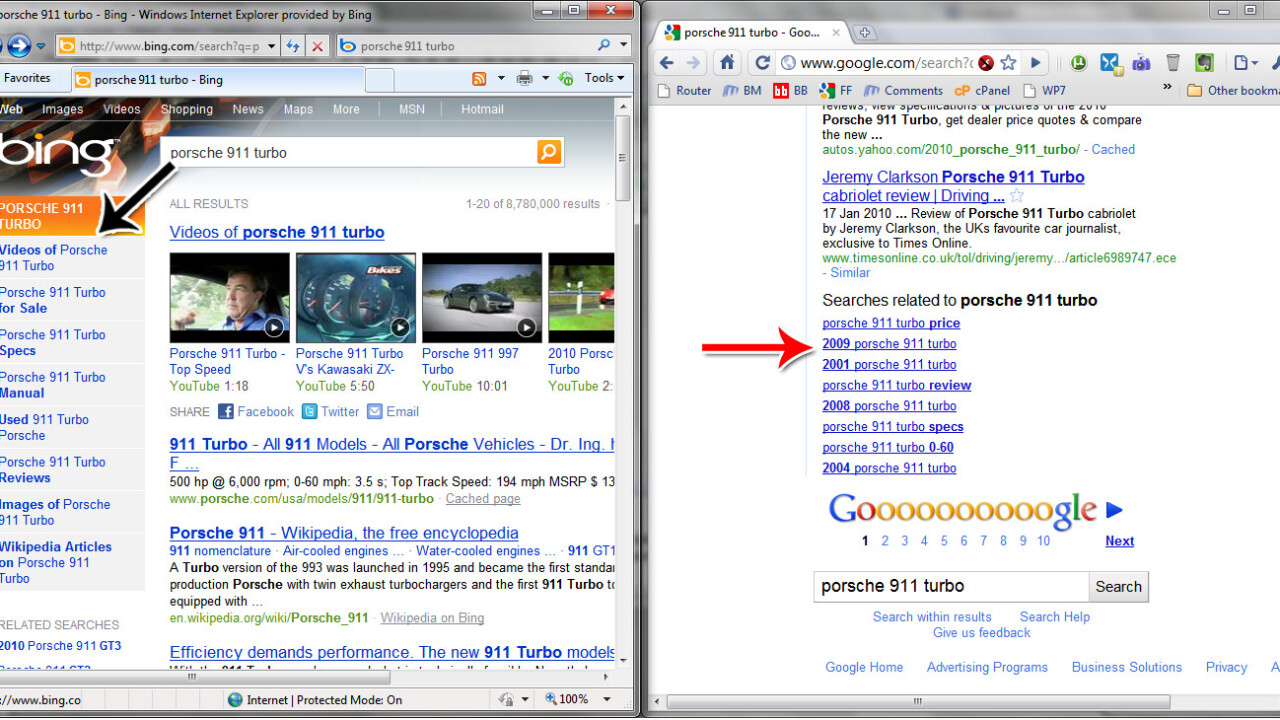The height and width of the screenshot is (720, 1280).
Task: Reload the Google page in Chrome
Action: click(x=762, y=63)
